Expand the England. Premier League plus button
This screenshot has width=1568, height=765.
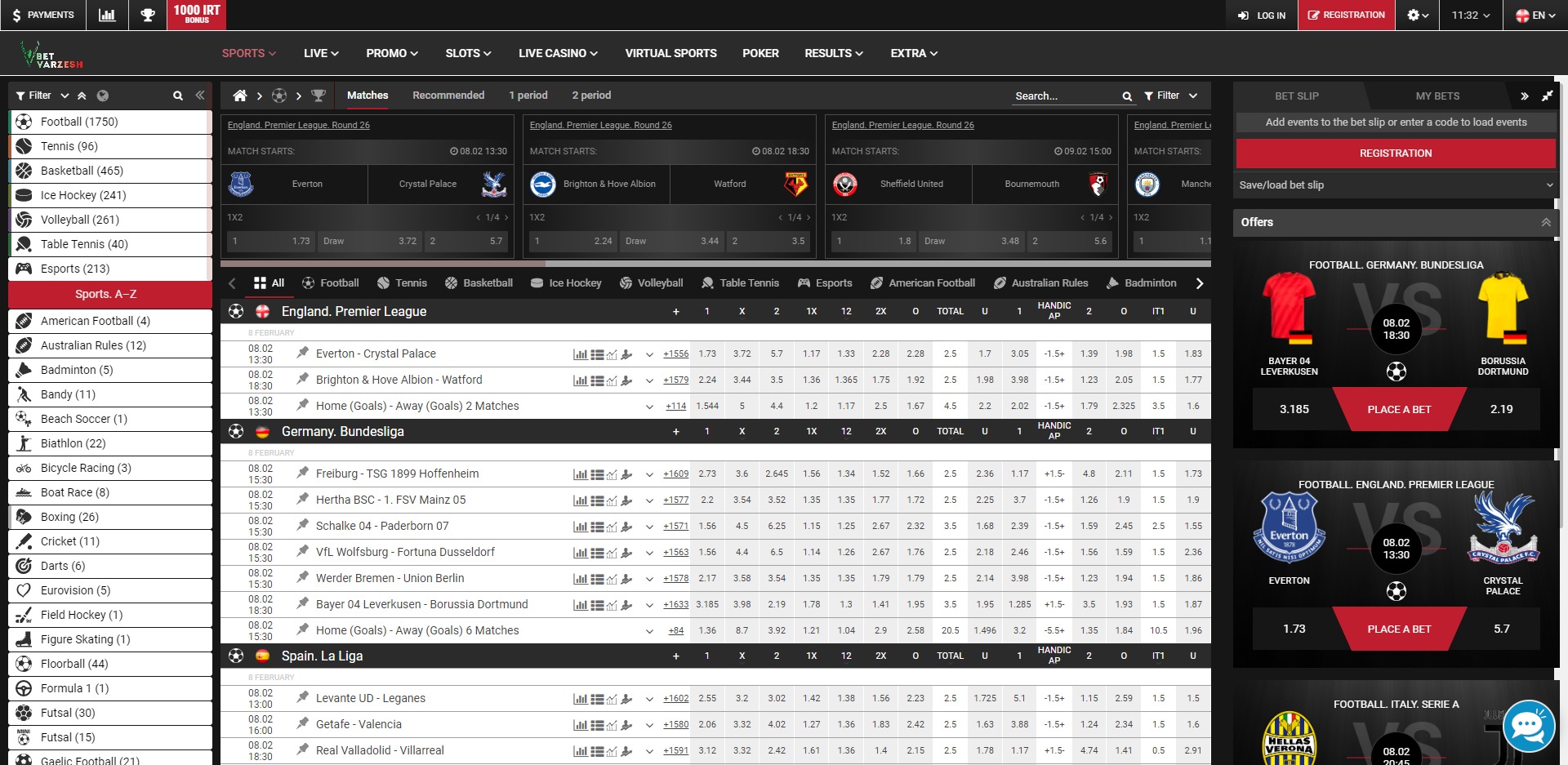pos(676,312)
